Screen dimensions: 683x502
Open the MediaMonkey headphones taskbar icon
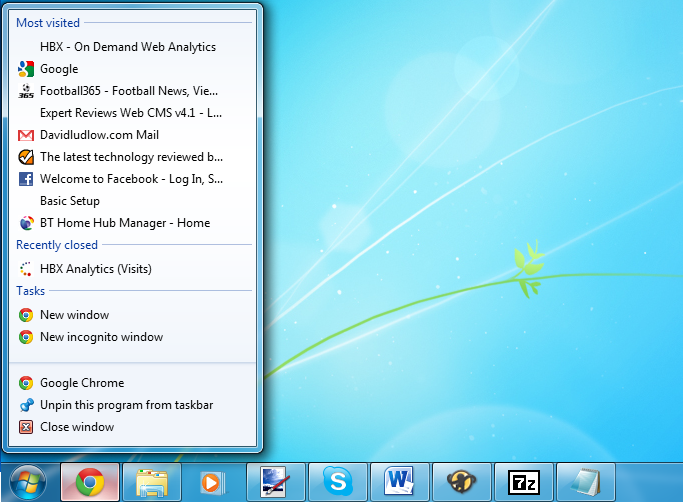coord(462,482)
